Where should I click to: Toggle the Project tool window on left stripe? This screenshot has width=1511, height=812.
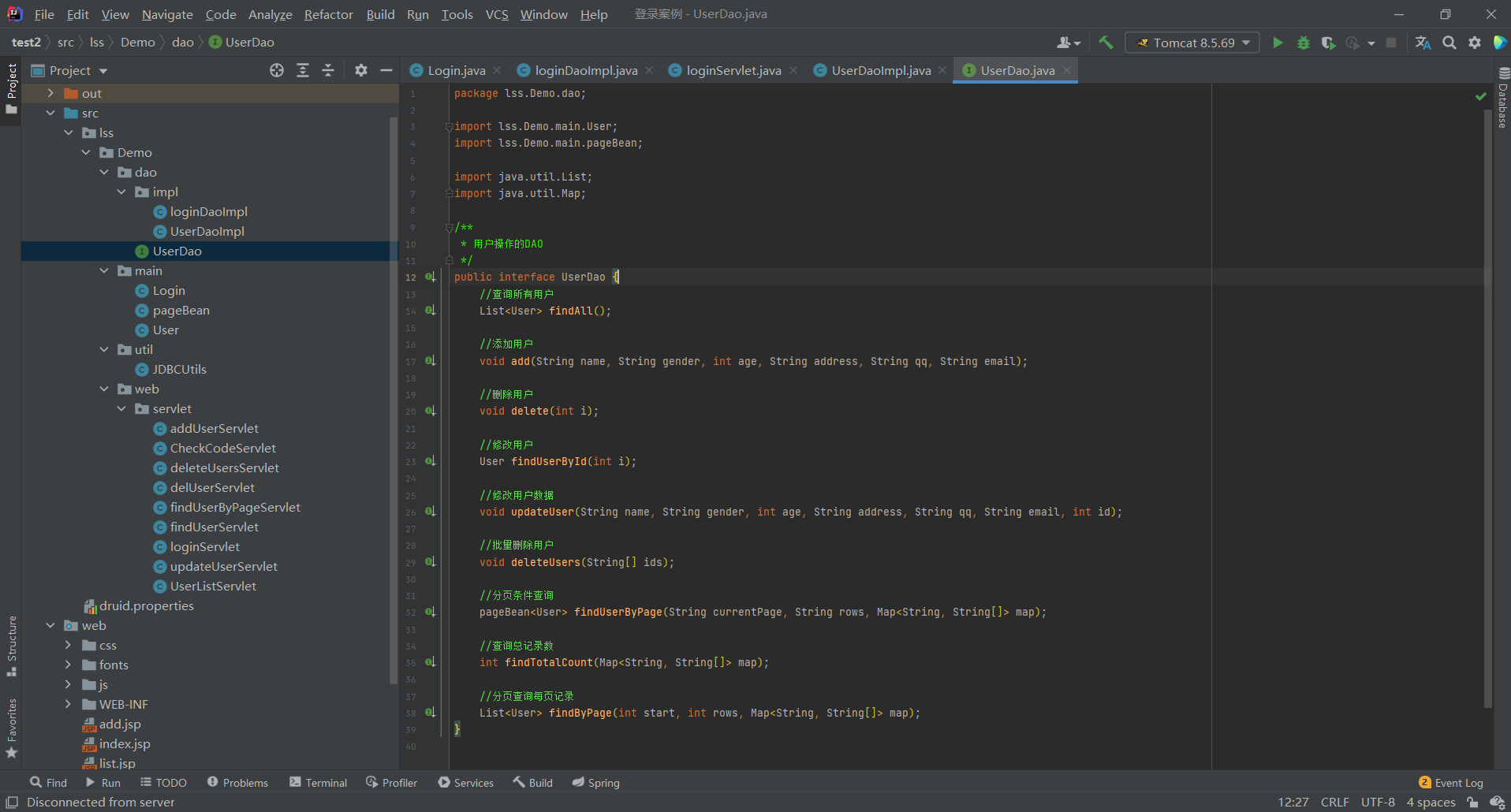(11, 88)
